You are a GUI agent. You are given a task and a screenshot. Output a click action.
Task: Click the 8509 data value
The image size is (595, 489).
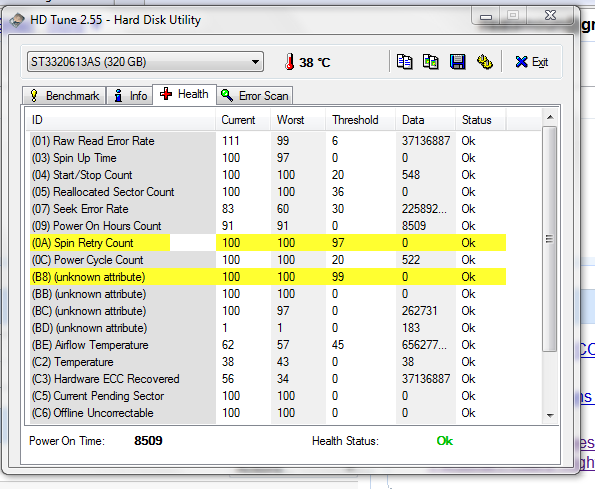click(x=414, y=226)
